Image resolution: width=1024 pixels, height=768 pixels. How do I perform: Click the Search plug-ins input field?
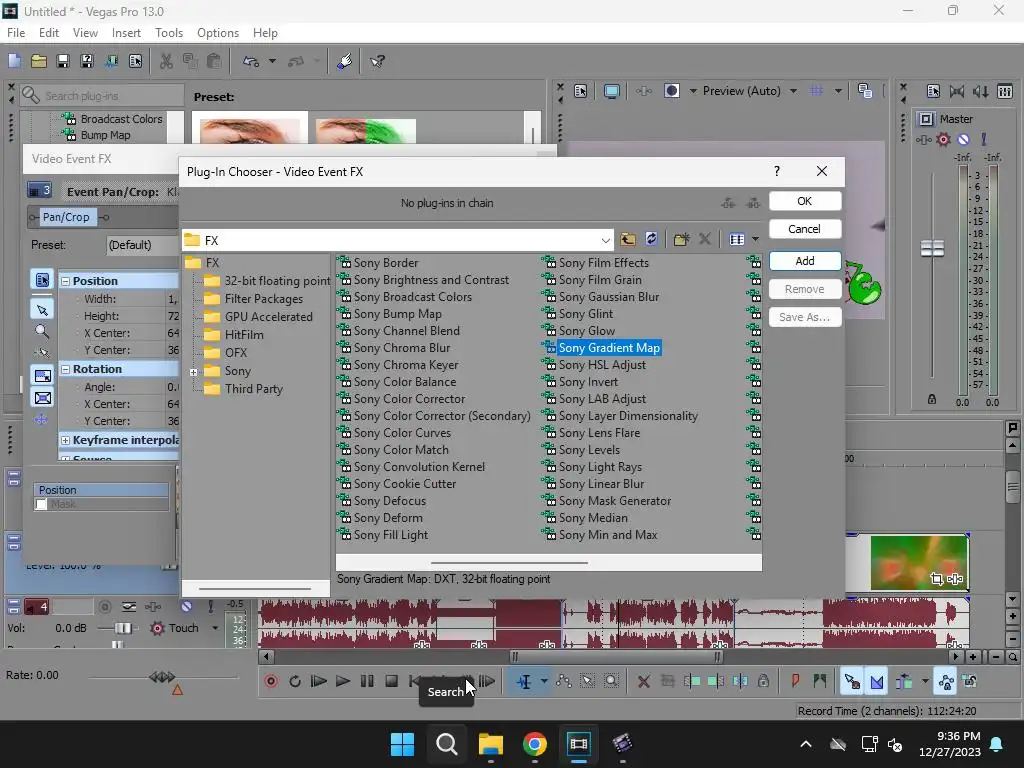pos(103,95)
